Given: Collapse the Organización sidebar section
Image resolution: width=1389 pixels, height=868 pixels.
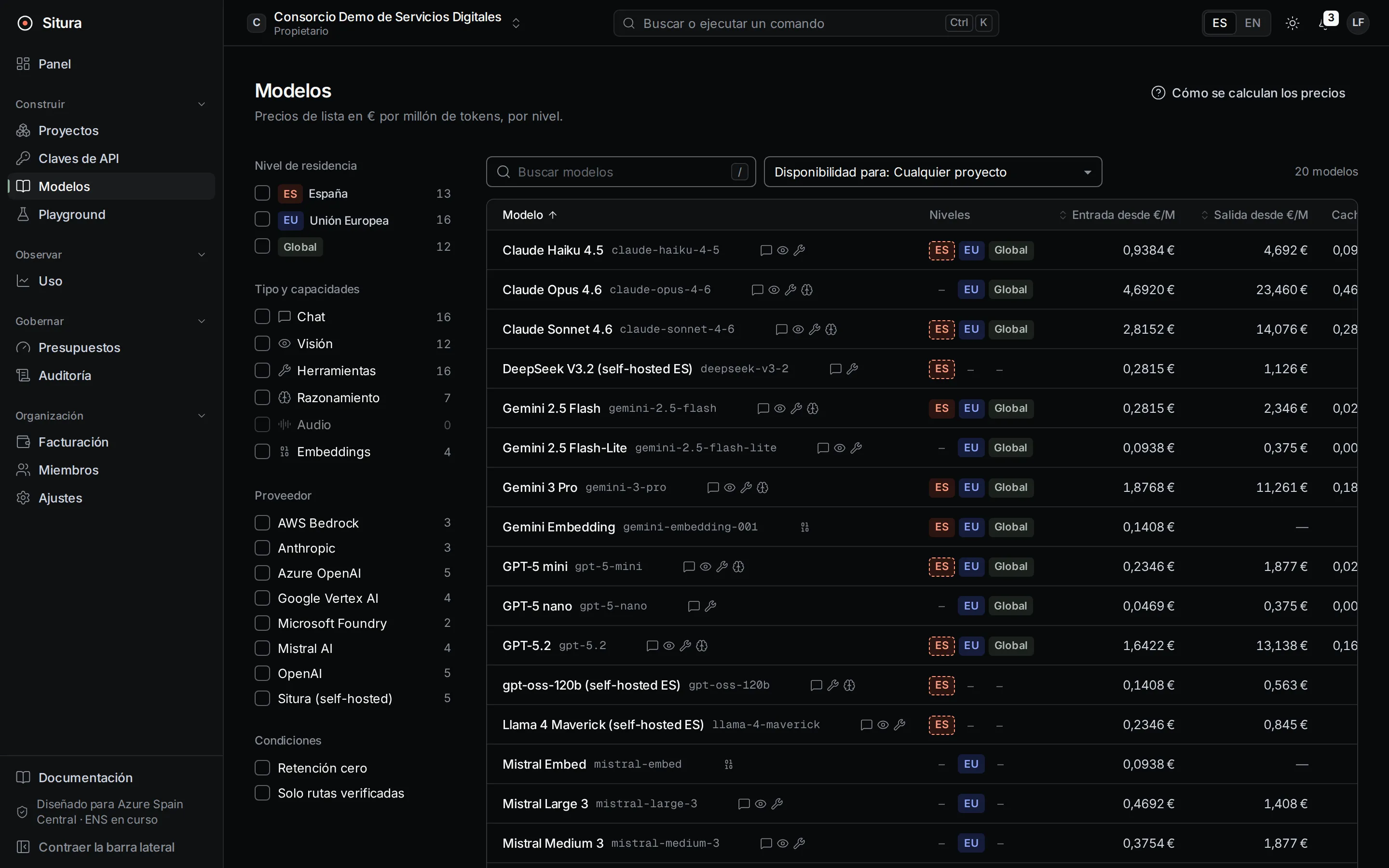Looking at the screenshot, I should pyautogui.click(x=202, y=416).
